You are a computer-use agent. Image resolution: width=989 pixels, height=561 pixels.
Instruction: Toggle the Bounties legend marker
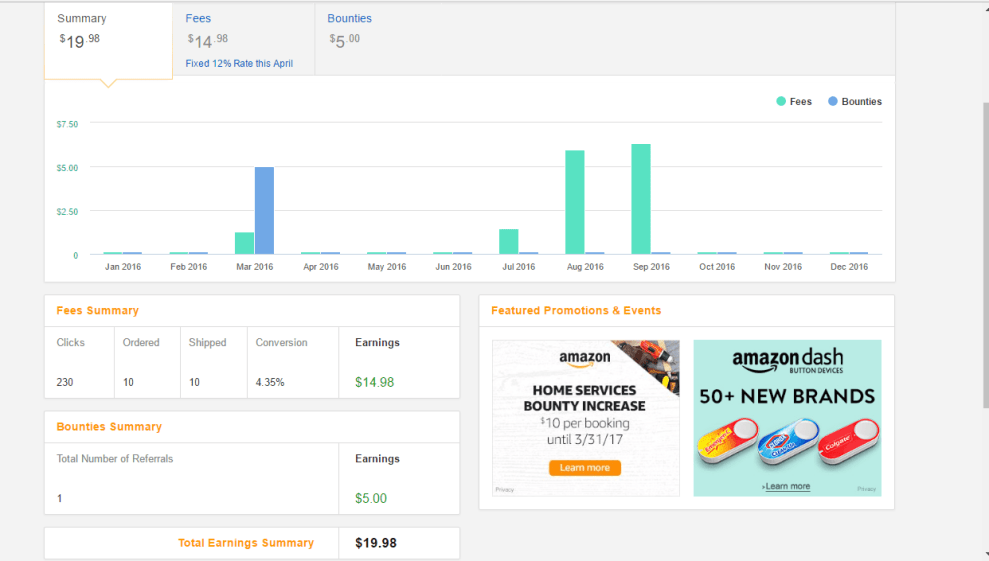point(833,102)
